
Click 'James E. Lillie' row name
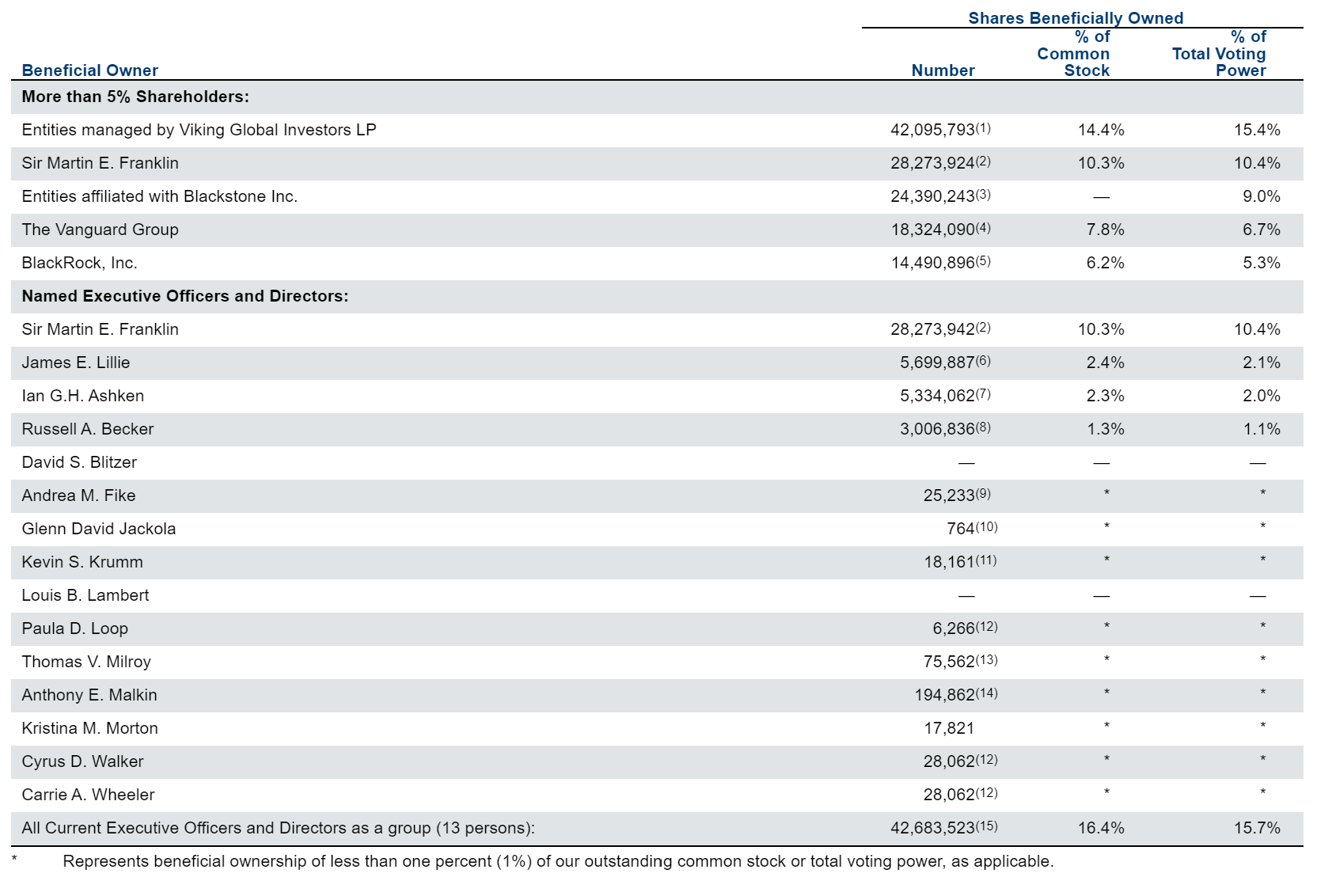[76, 363]
